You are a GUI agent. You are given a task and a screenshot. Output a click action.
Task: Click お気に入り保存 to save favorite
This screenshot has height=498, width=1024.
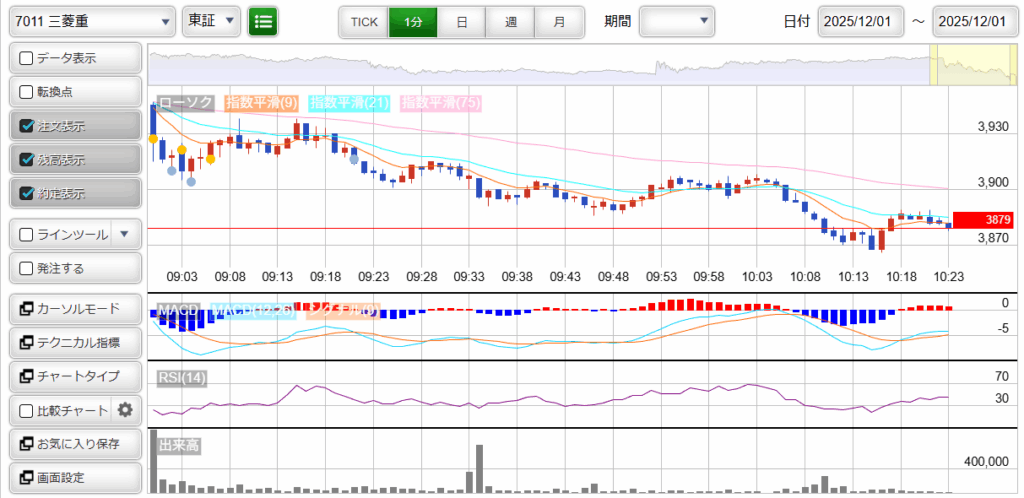[74, 443]
